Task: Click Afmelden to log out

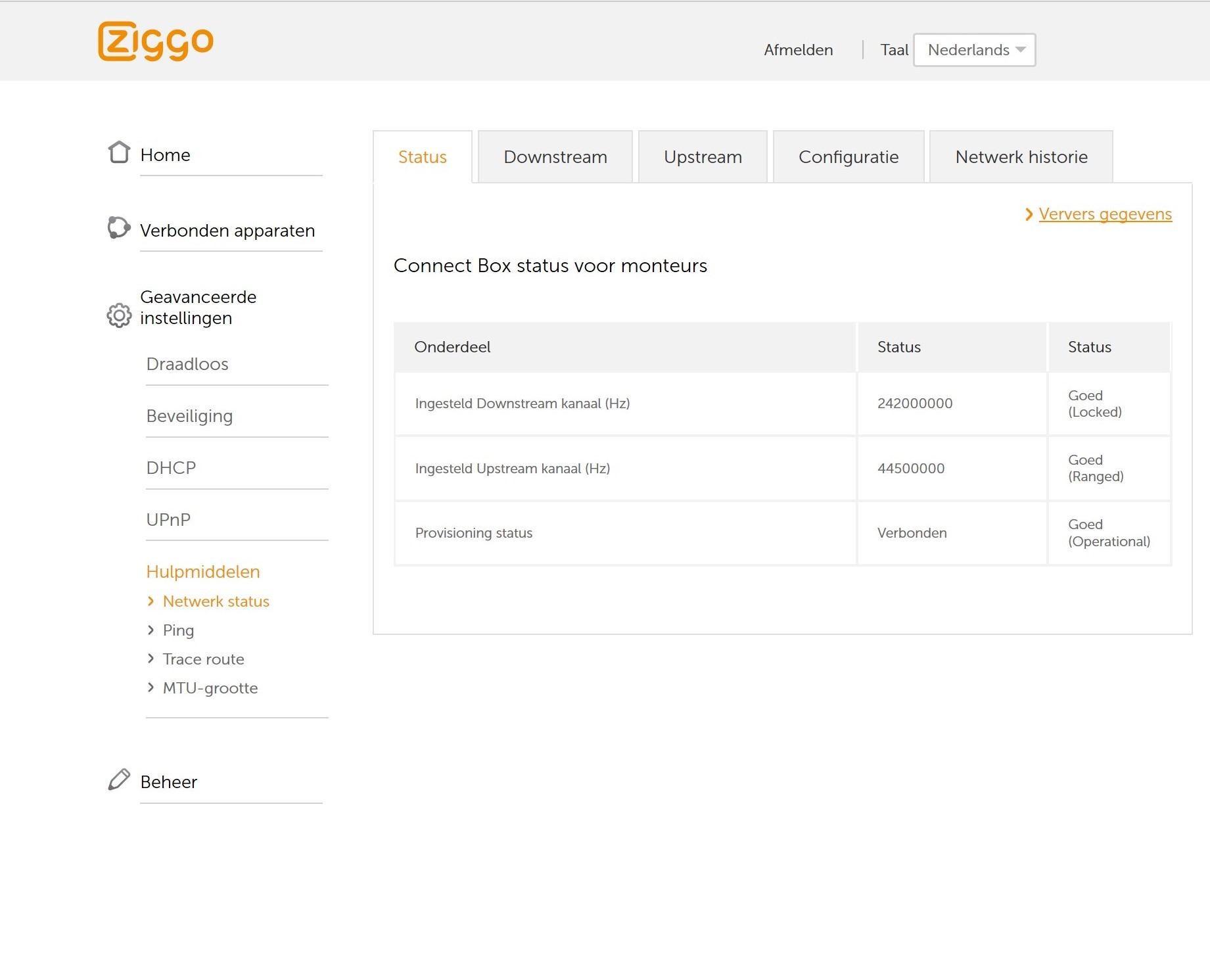Action: 798,50
